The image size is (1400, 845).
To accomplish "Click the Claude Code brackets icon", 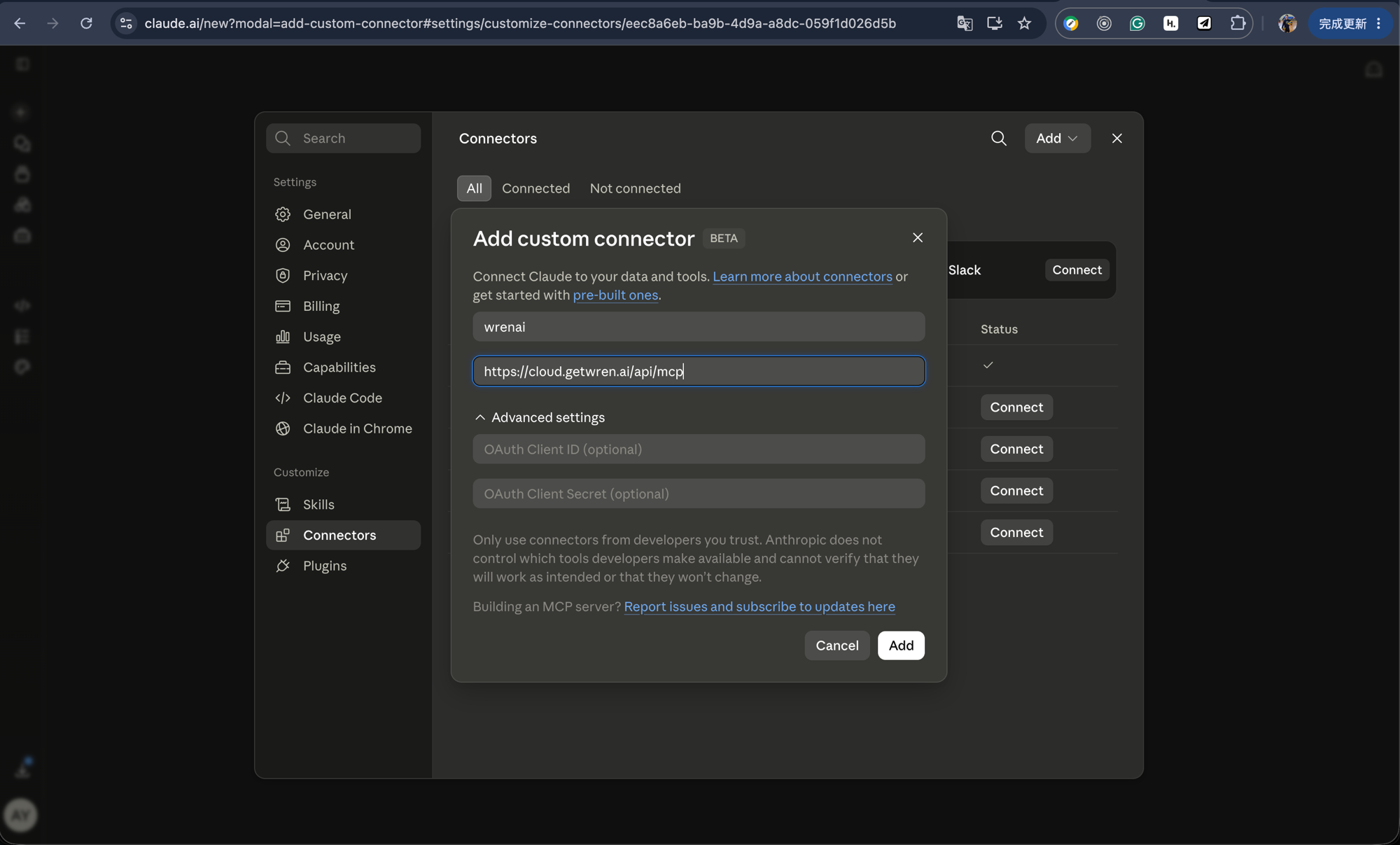I will (283, 398).
